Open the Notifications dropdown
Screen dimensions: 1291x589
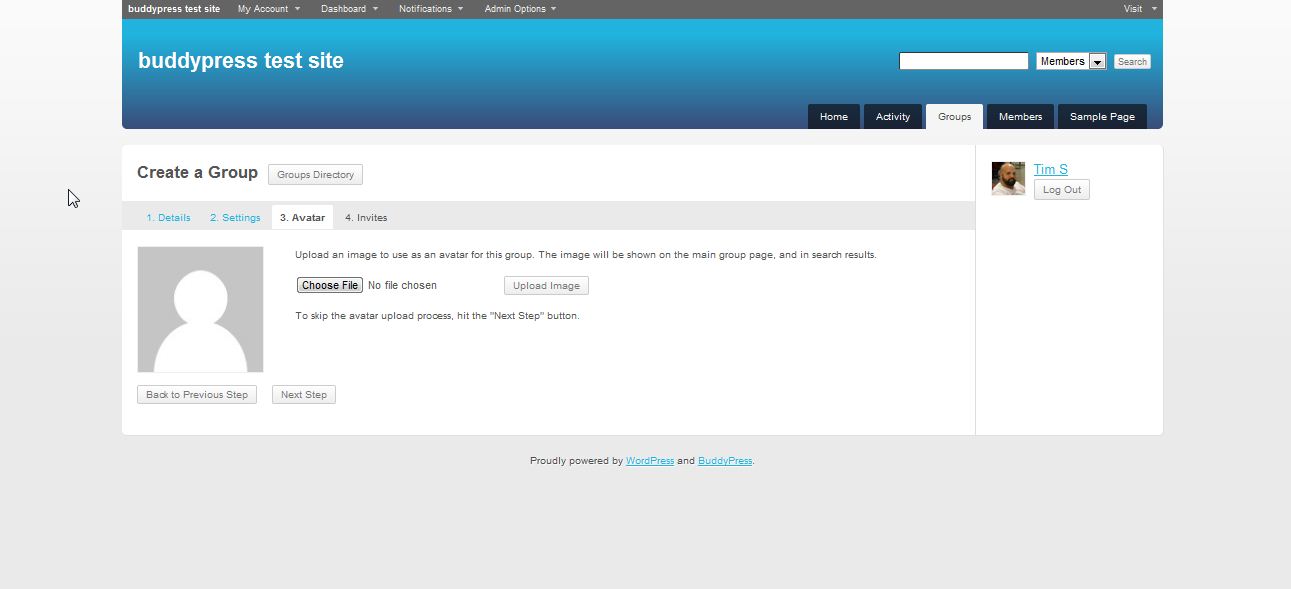click(431, 9)
